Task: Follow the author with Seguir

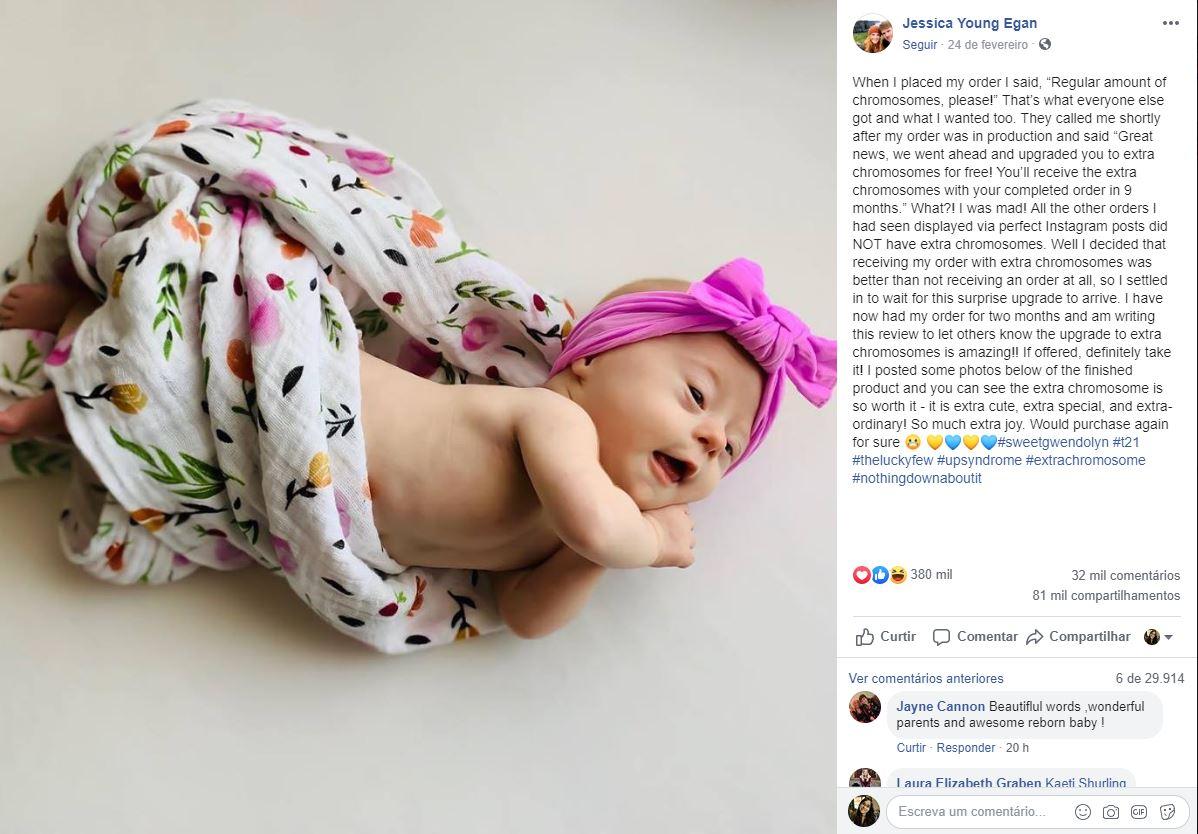Action: click(919, 44)
